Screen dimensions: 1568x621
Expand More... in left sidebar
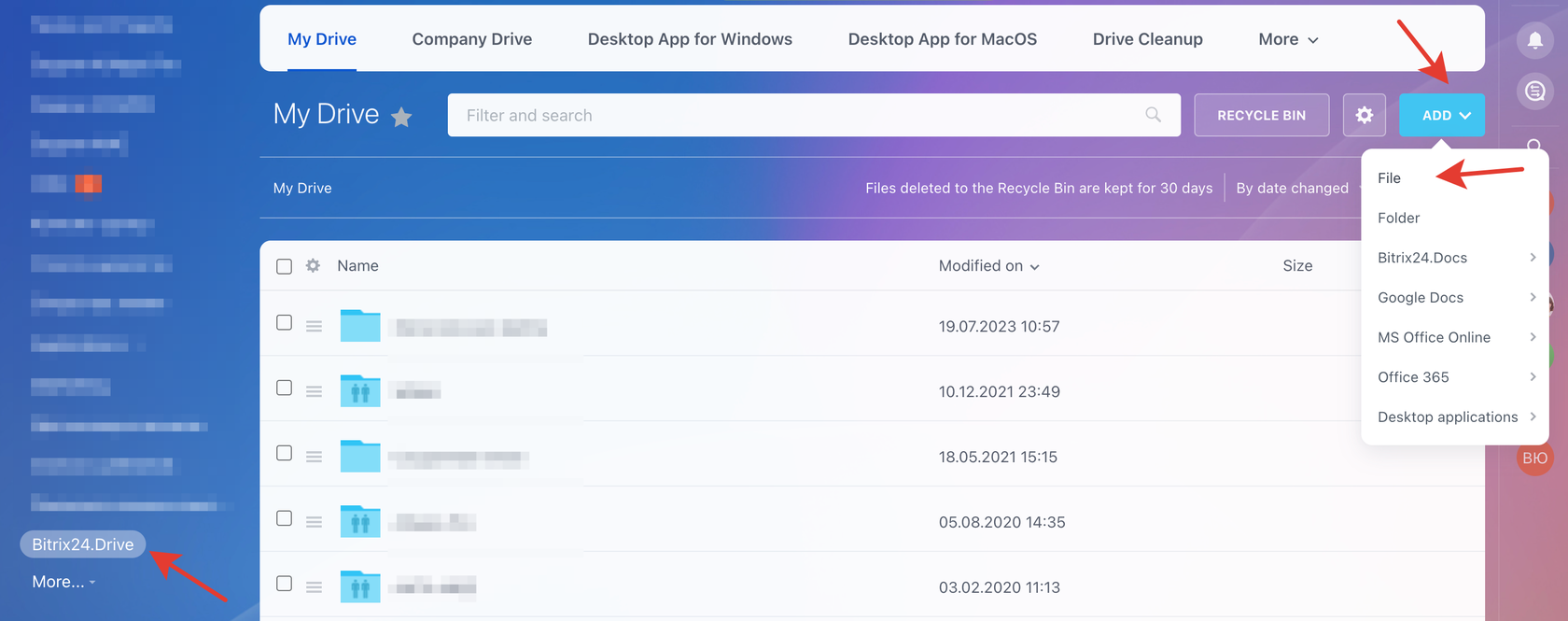(x=63, y=582)
